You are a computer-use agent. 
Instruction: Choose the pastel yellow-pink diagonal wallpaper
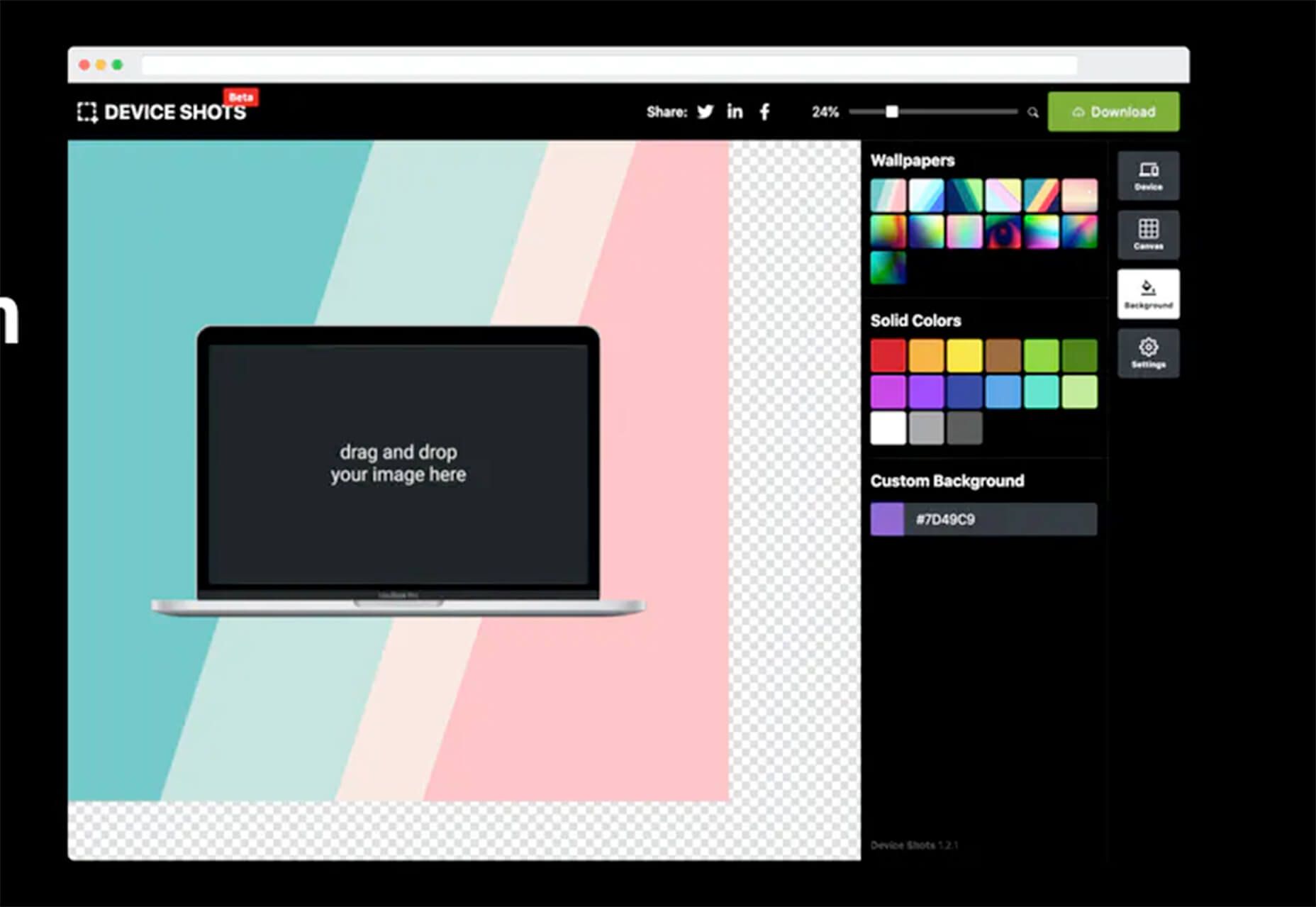1003,196
